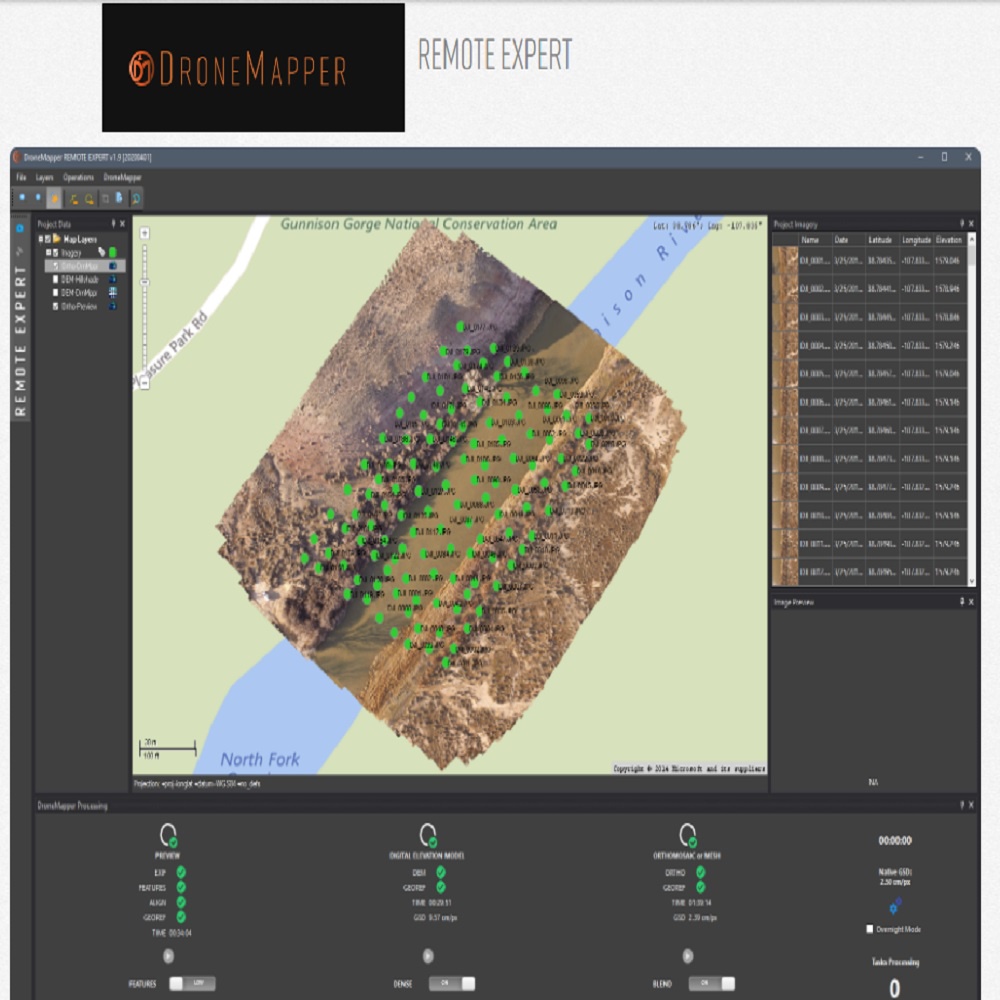Click the Project Imagery scrollbar down arrow
The height and width of the screenshot is (1000, 1000).
pos(972,581)
